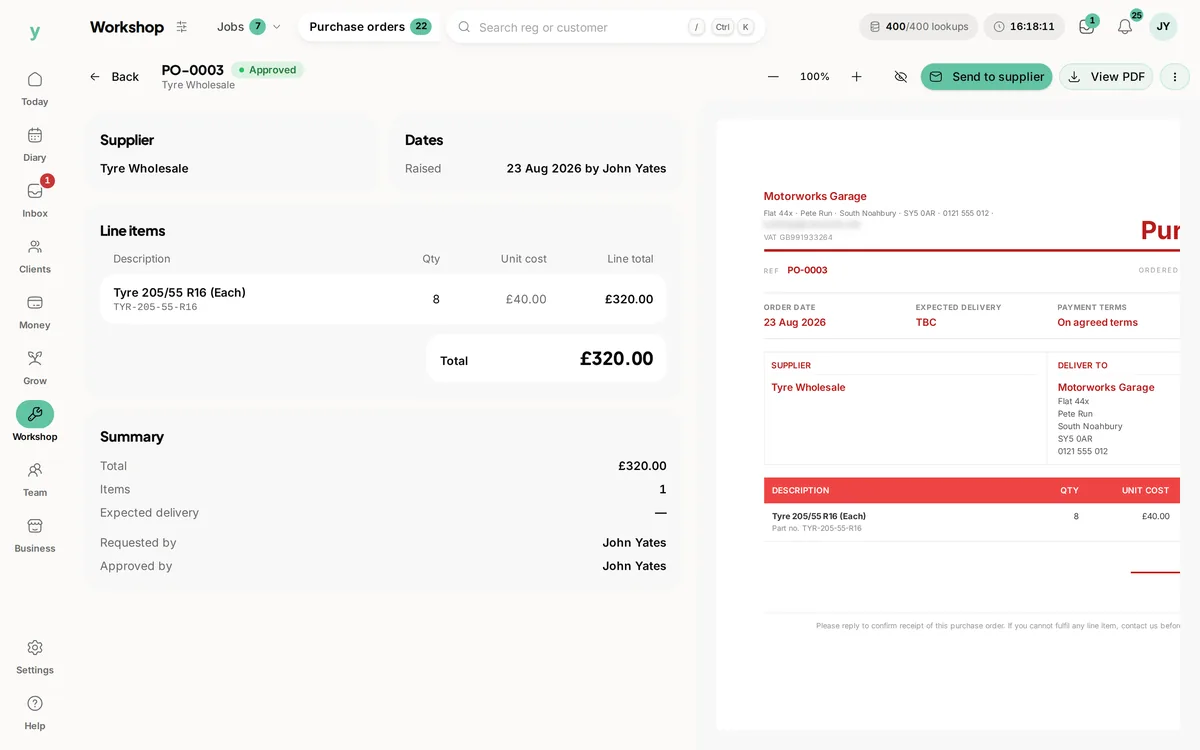Click the Approved status badge
1200x750 pixels.
pos(267,70)
